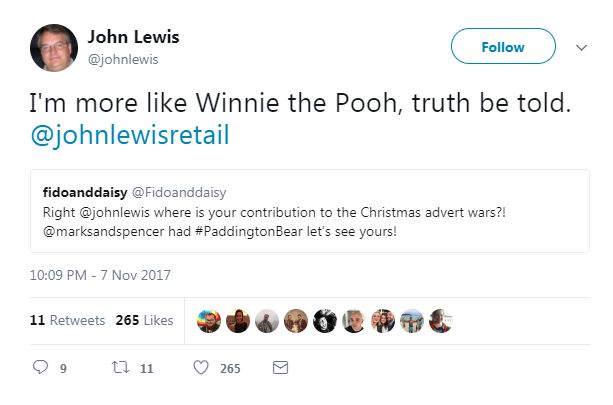View the 265 Likes list
613x405 pixels.
144,320
